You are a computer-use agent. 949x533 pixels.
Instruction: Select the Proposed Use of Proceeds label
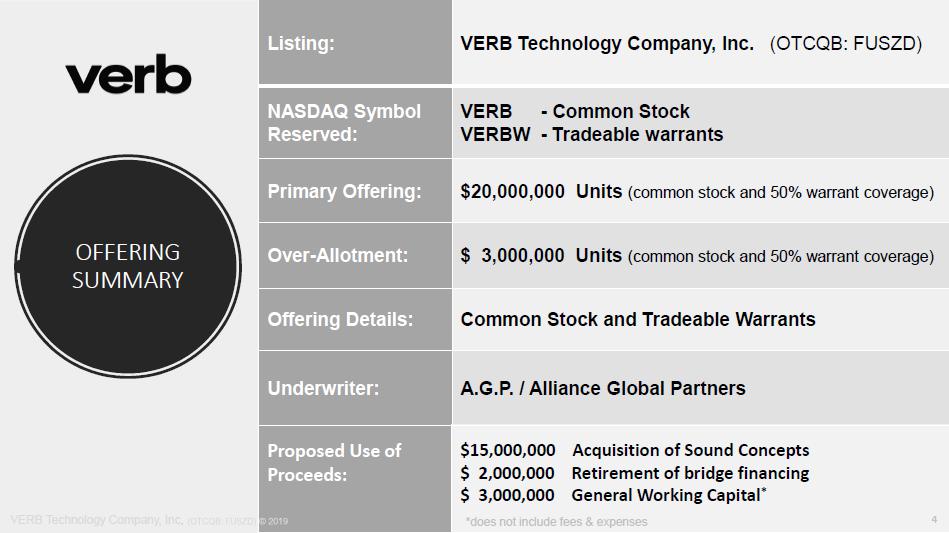(334, 462)
